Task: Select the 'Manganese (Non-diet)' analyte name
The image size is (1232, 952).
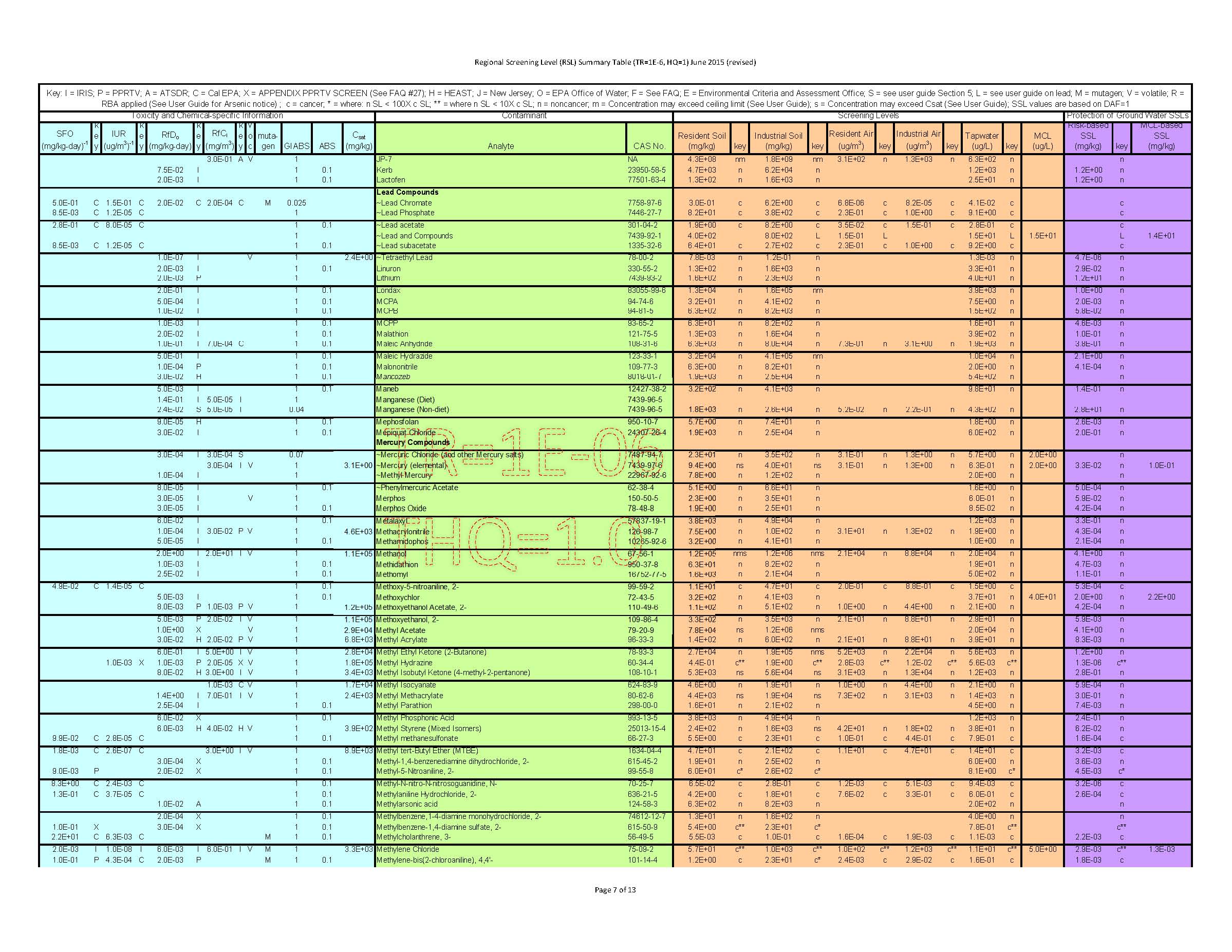Action: 413,409
